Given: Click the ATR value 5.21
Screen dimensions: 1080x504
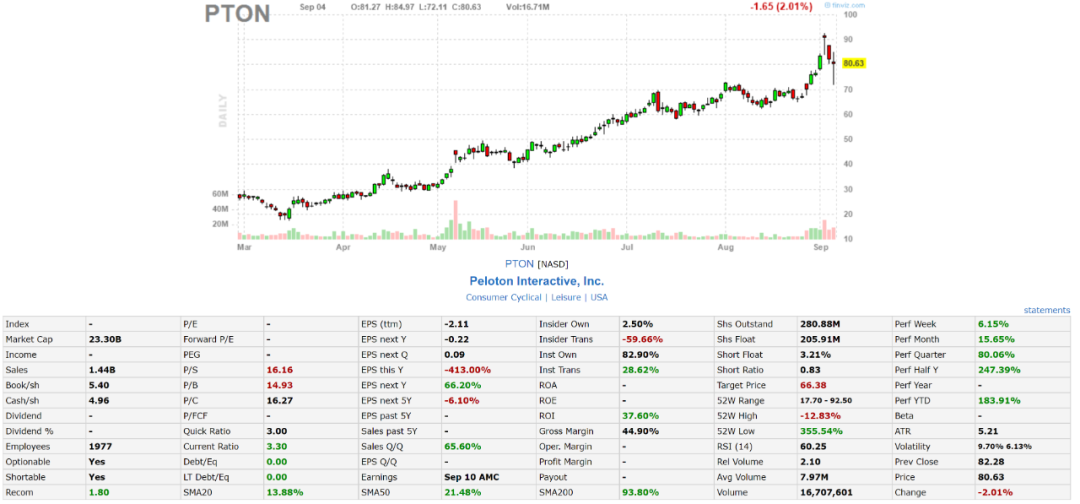Looking at the screenshot, I should pos(988,431).
